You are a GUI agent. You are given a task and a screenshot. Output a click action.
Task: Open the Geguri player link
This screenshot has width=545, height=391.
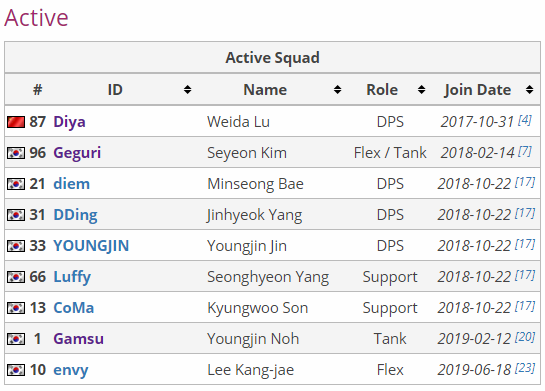click(x=77, y=153)
